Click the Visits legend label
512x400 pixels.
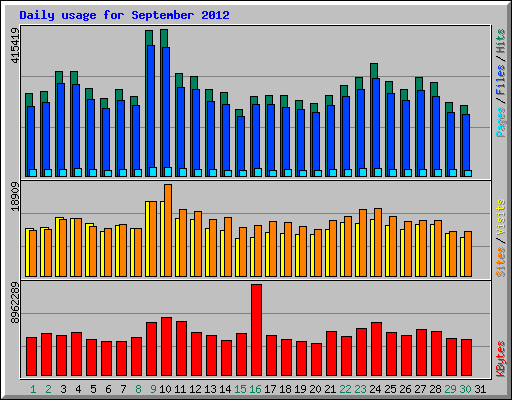pos(500,217)
